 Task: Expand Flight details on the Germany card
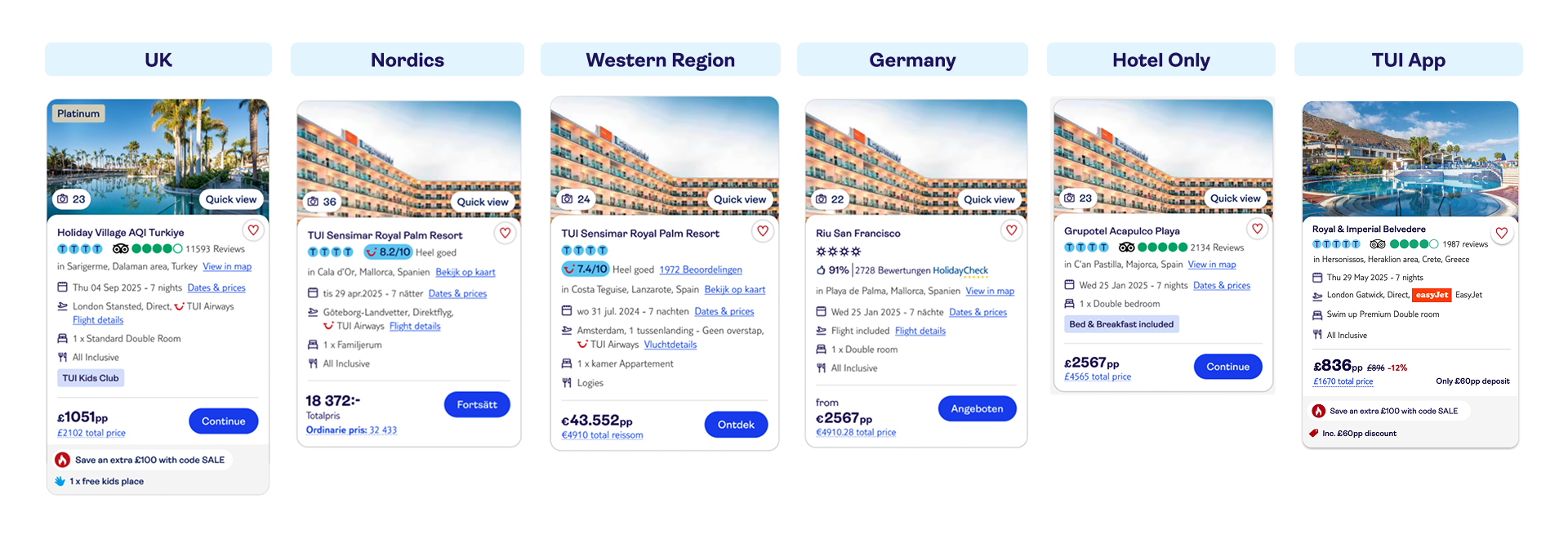point(920,331)
